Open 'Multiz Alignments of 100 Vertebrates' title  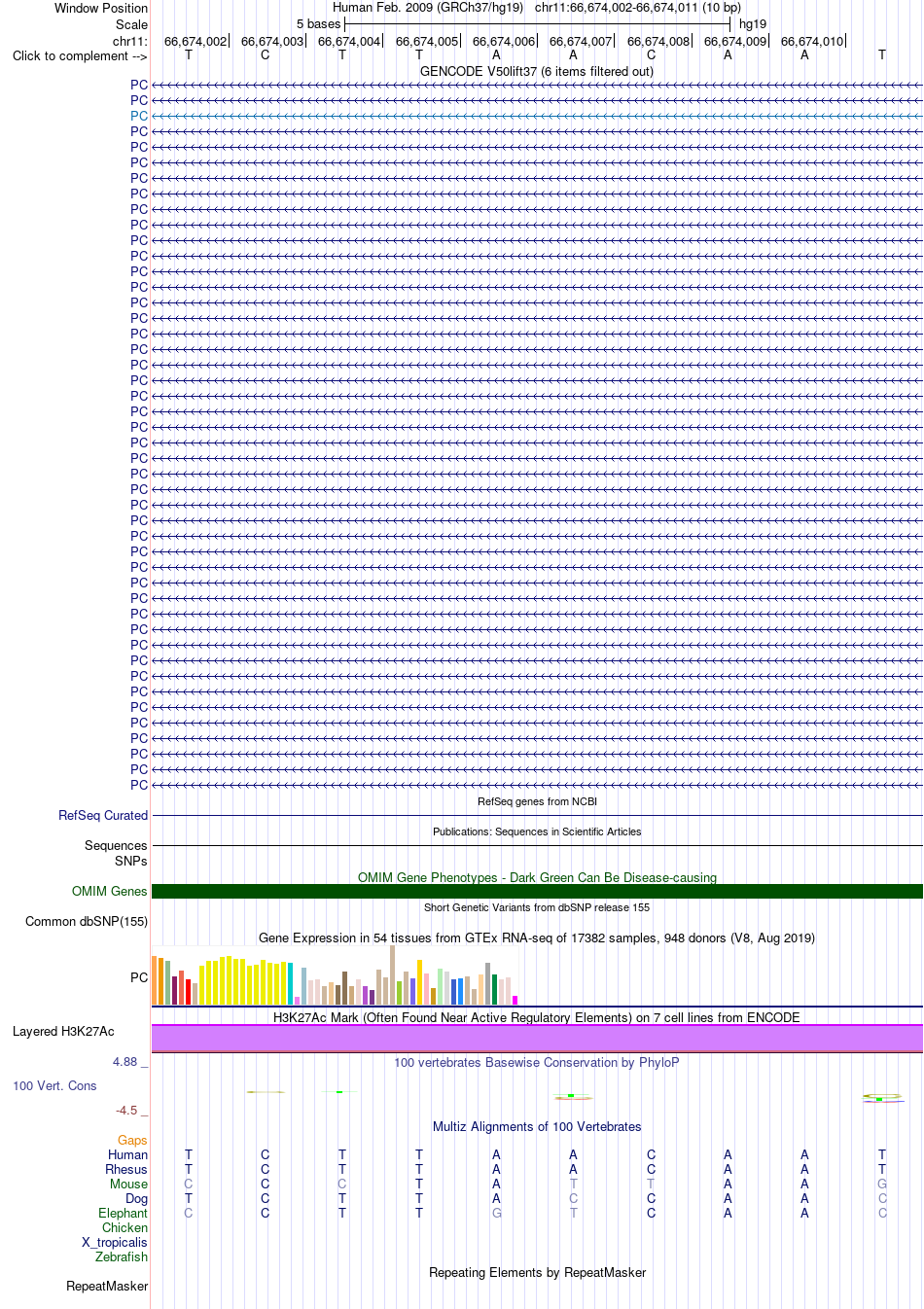tap(537, 1126)
